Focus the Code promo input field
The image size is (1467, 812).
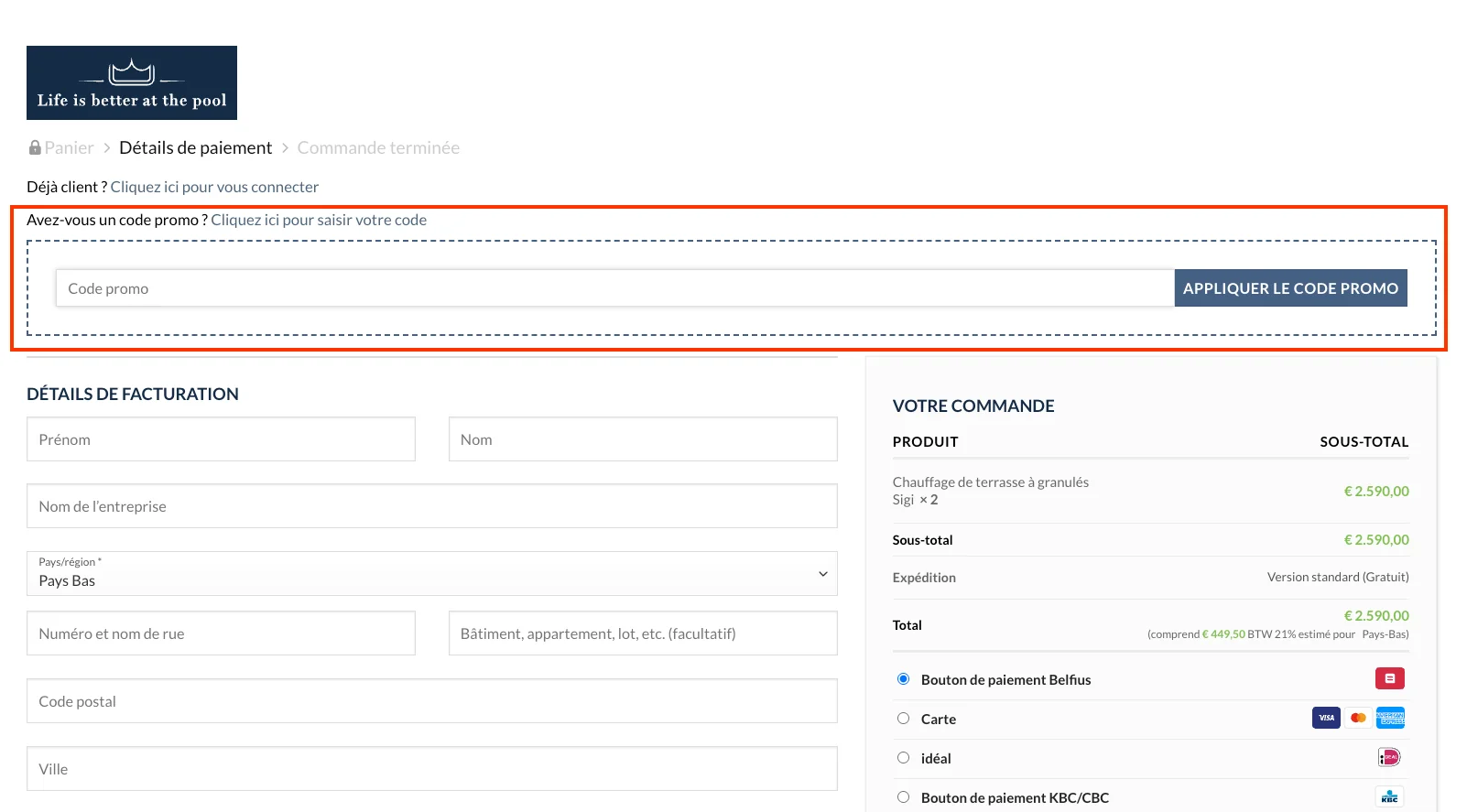[614, 288]
